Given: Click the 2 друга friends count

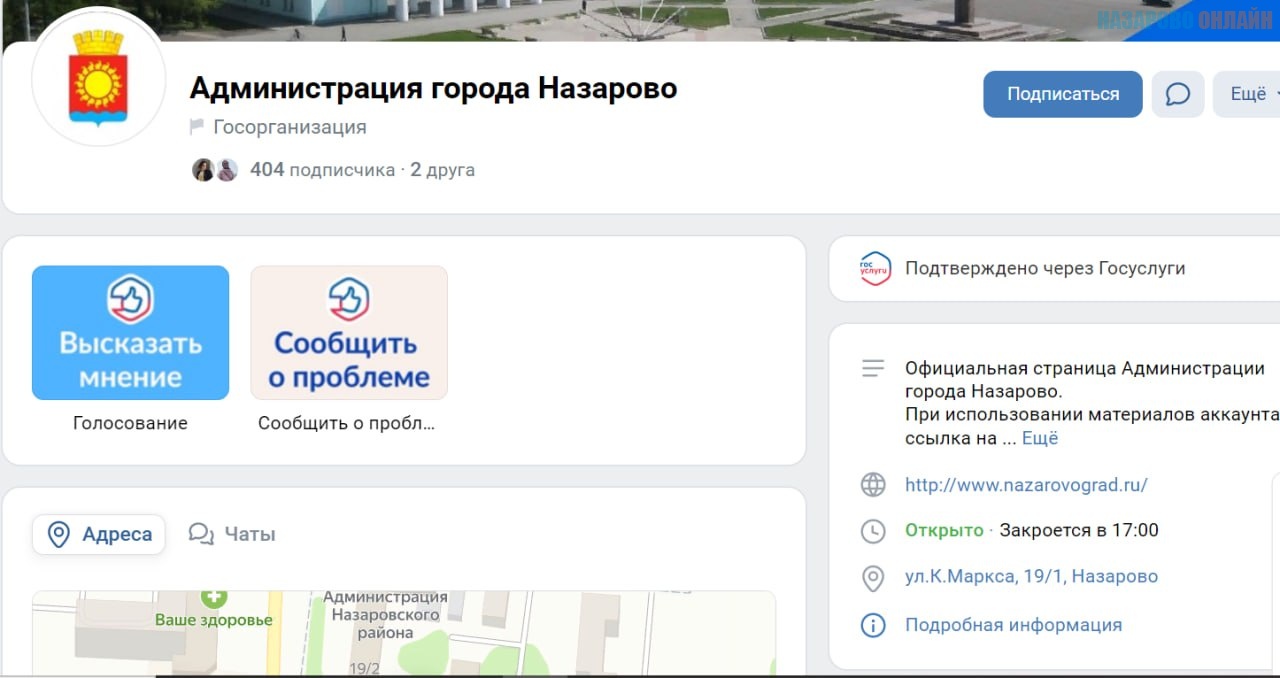Looking at the screenshot, I should tap(443, 170).
